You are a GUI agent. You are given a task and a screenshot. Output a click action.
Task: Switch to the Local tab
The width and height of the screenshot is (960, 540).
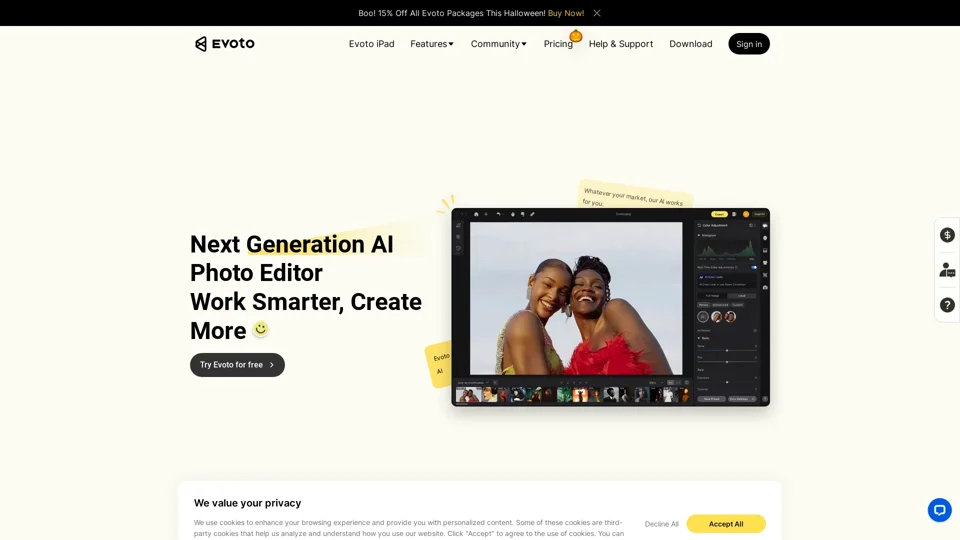pos(741,296)
